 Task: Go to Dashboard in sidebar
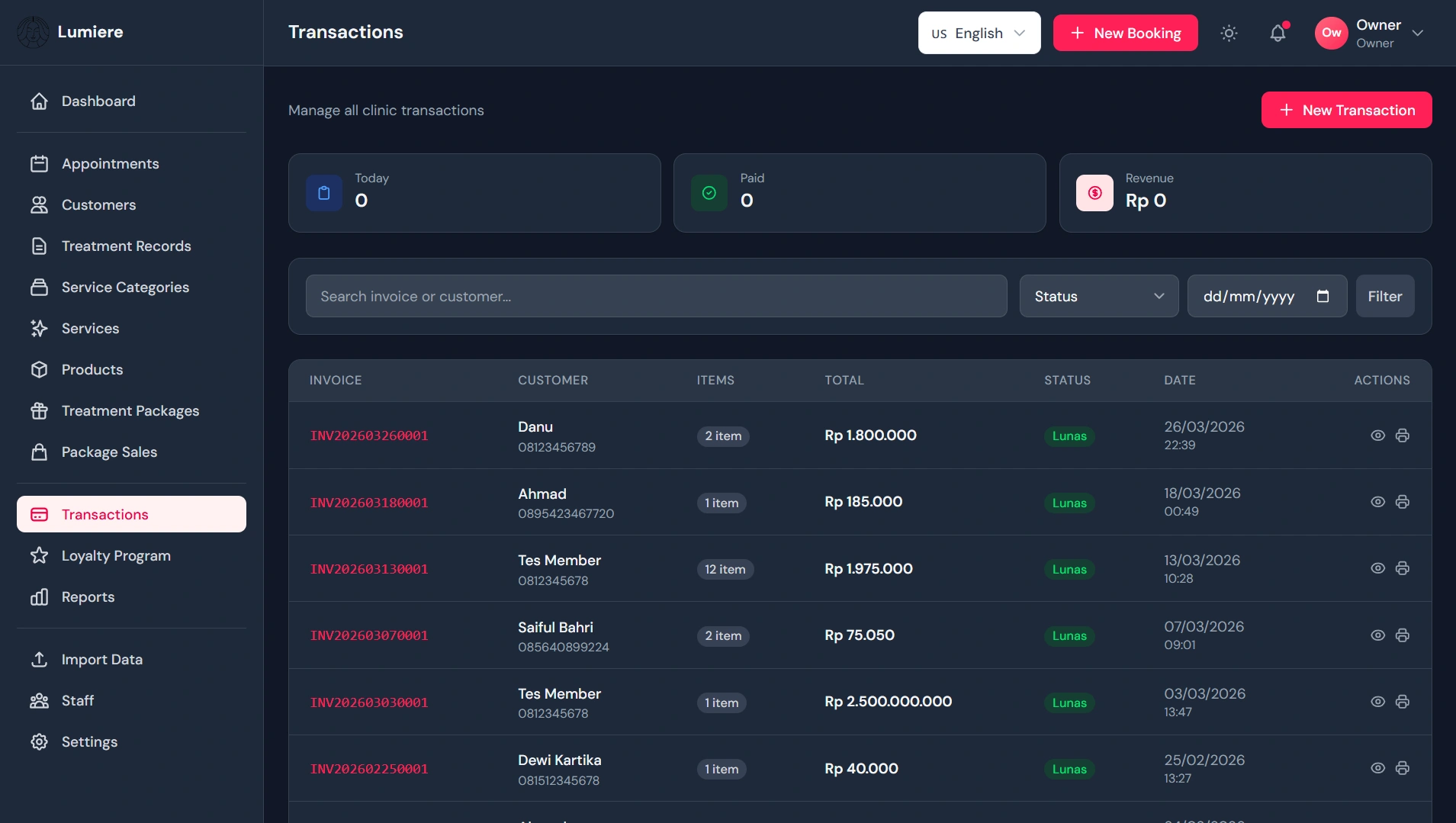[131, 101]
